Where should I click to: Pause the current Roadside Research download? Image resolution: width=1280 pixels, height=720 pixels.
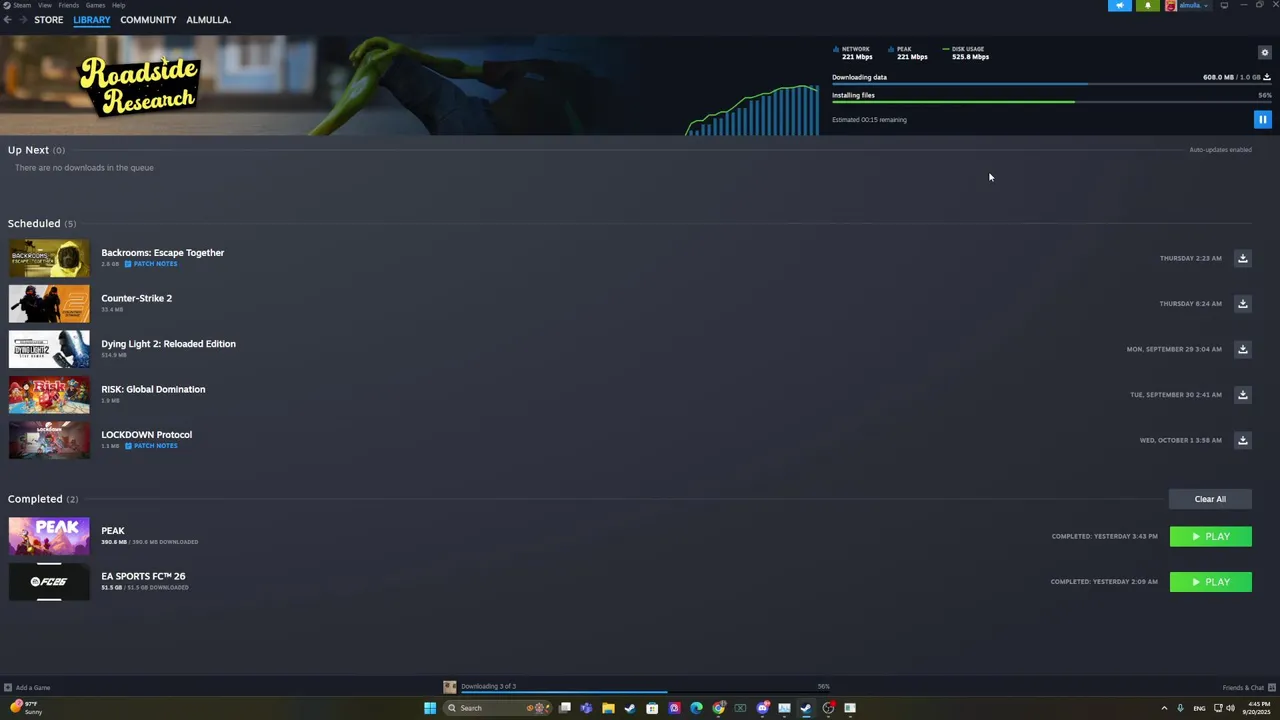click(1262, 120)
